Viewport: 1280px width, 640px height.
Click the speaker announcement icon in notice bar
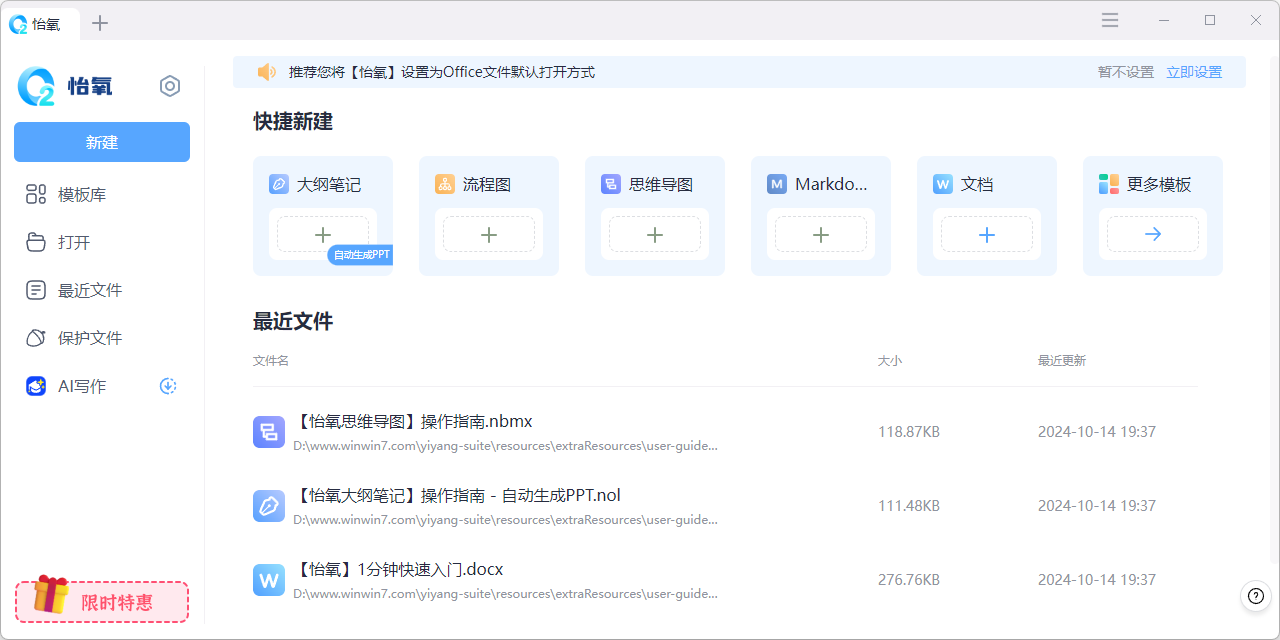pos(267,72)
